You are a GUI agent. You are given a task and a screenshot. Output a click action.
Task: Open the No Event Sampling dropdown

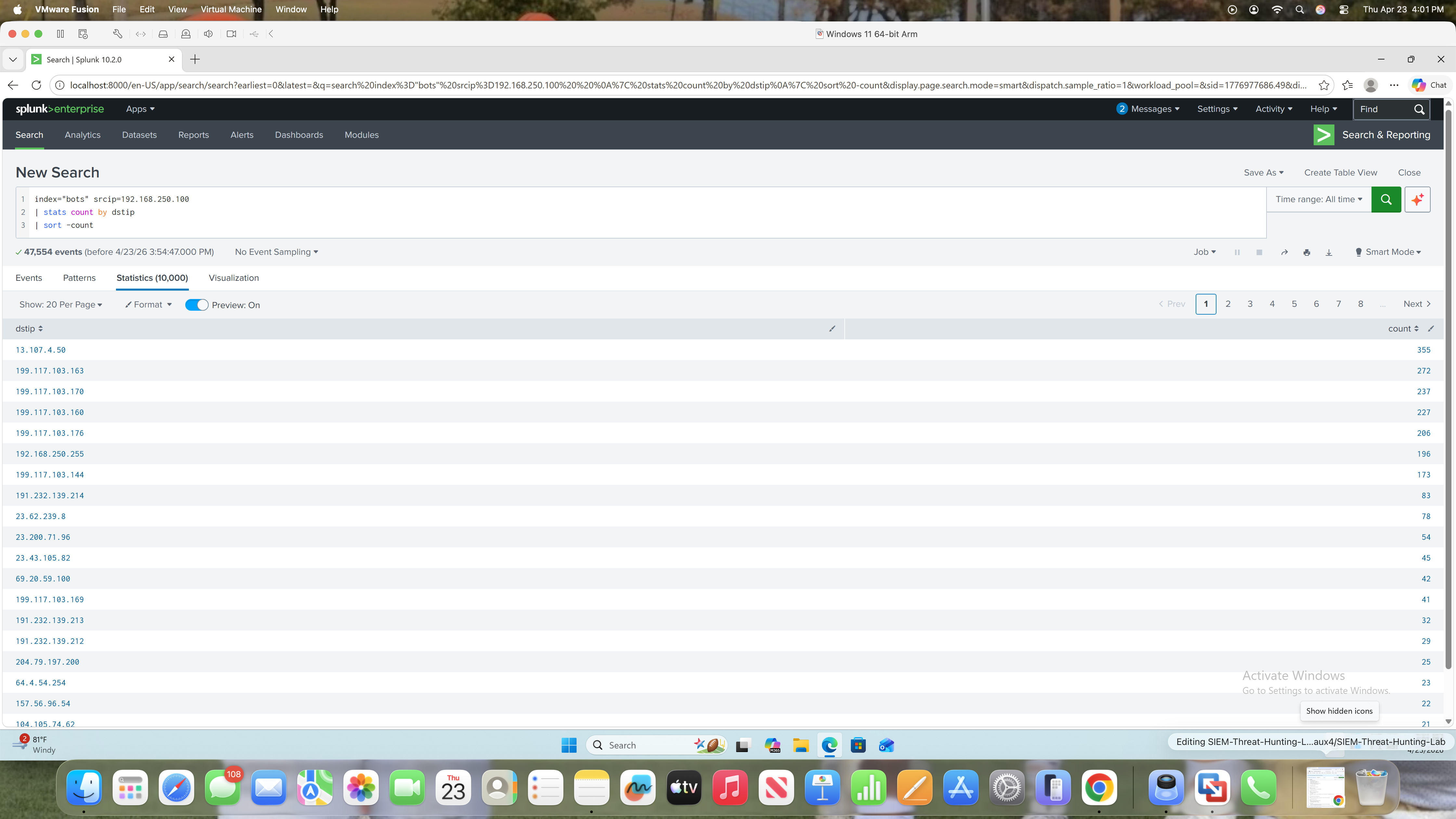[x=276, y=252]
